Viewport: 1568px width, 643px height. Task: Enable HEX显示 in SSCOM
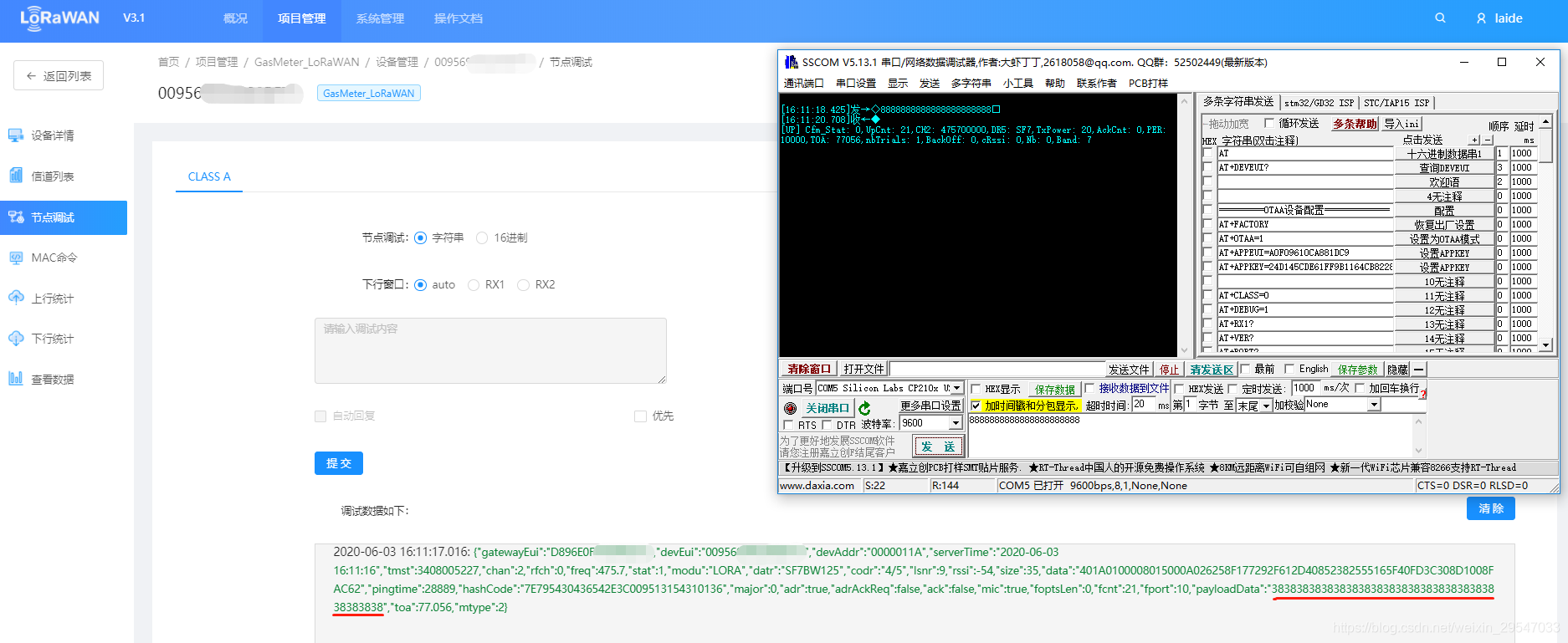[976, 389]
